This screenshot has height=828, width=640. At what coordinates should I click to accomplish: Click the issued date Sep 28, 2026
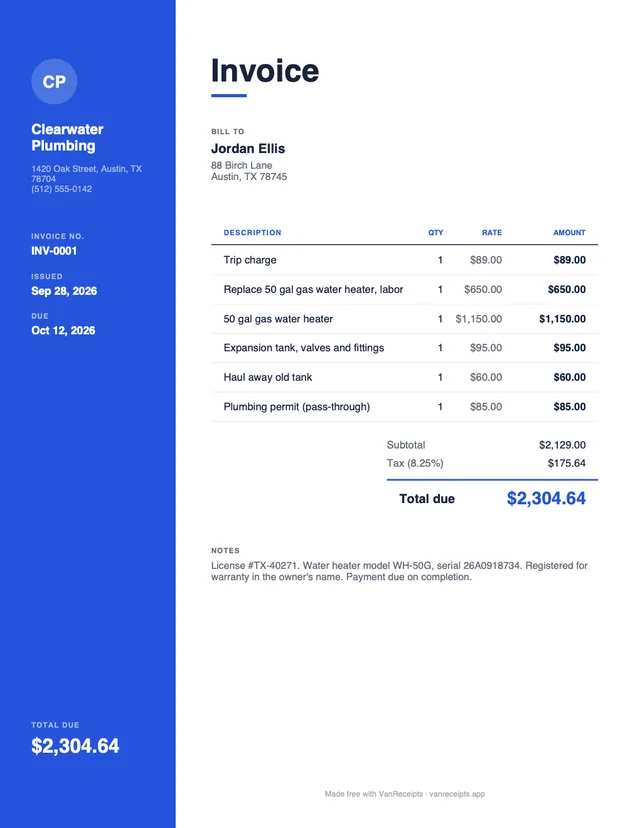[x=64, y=291]
